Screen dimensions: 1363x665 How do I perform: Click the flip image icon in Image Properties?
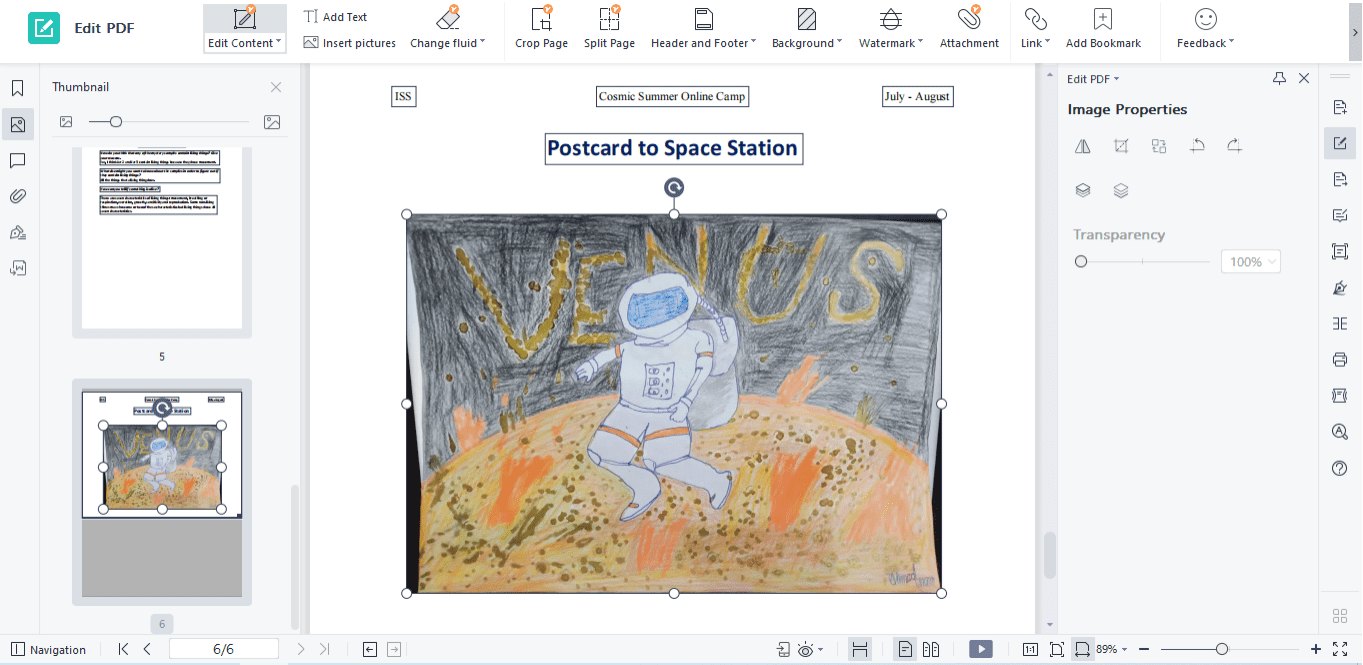1082,146
